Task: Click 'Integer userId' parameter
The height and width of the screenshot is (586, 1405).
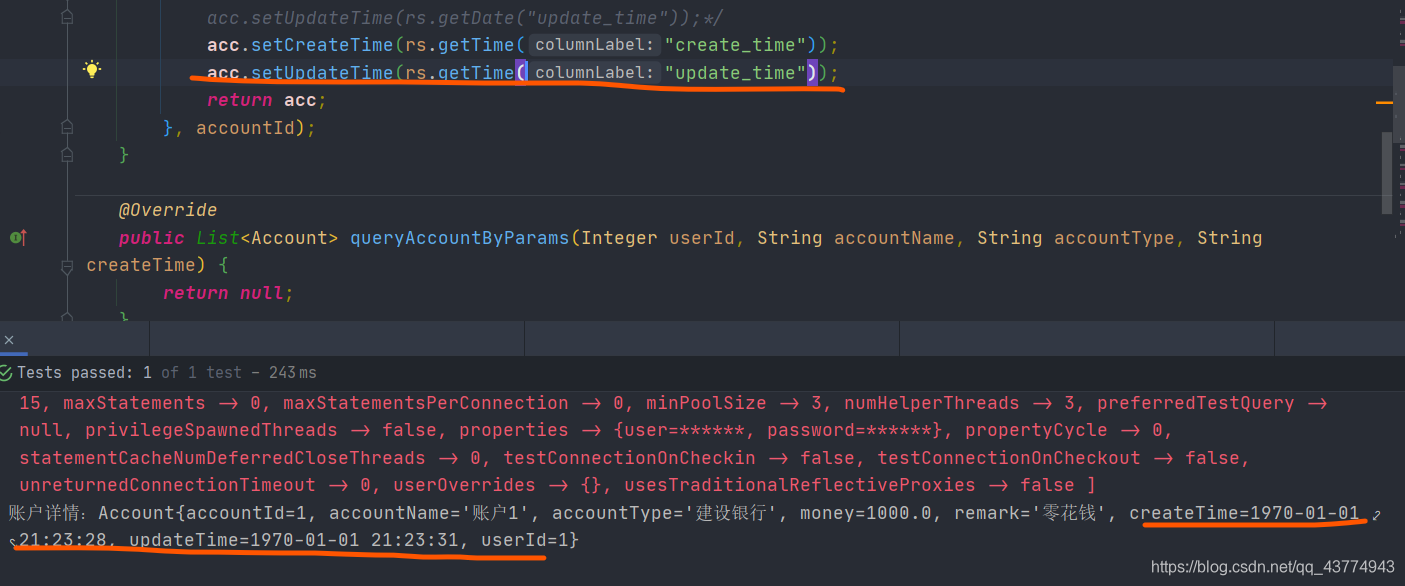Action: pos(658,238)
